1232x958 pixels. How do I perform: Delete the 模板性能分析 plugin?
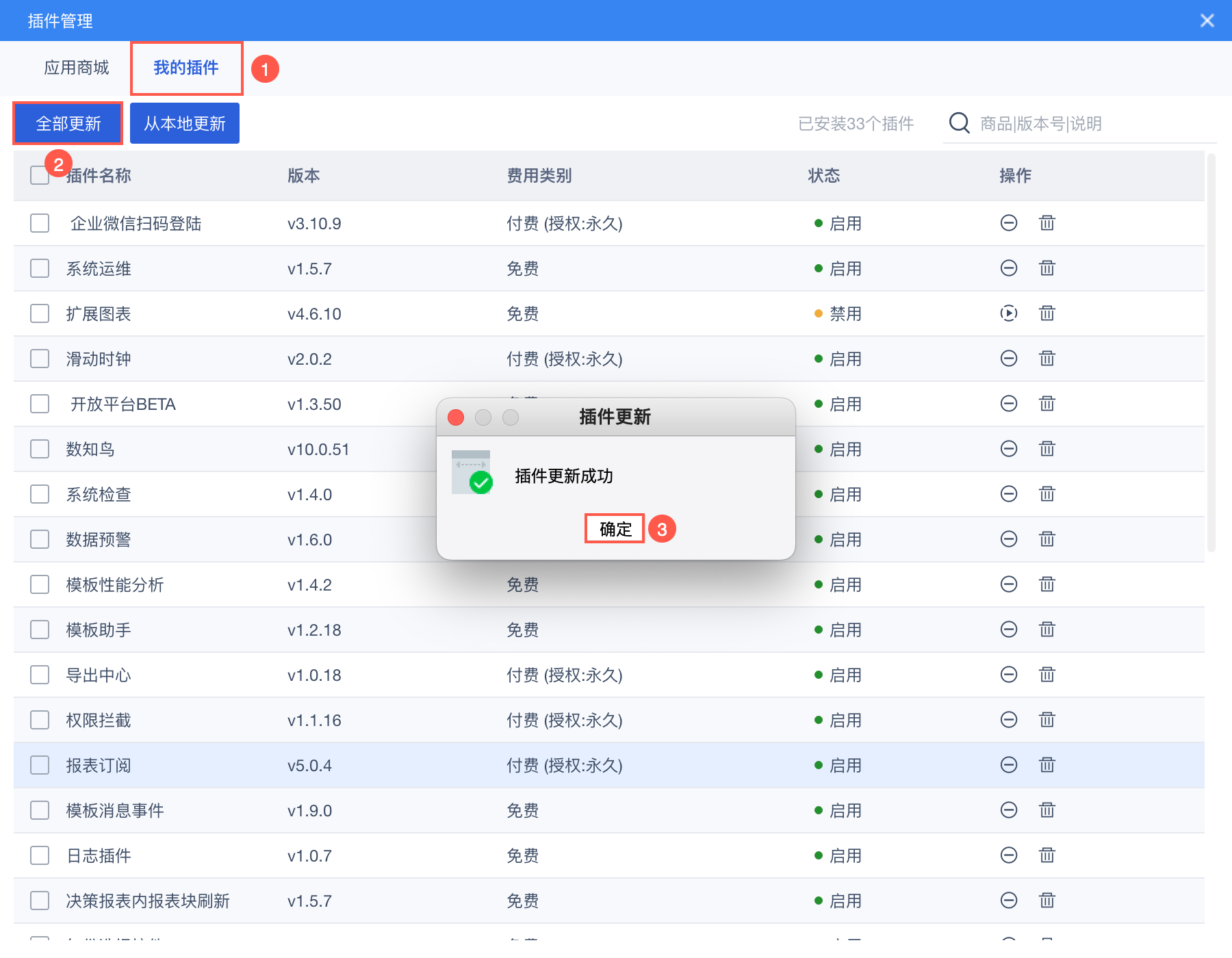pyautogui.click(x=1047, y=584)
